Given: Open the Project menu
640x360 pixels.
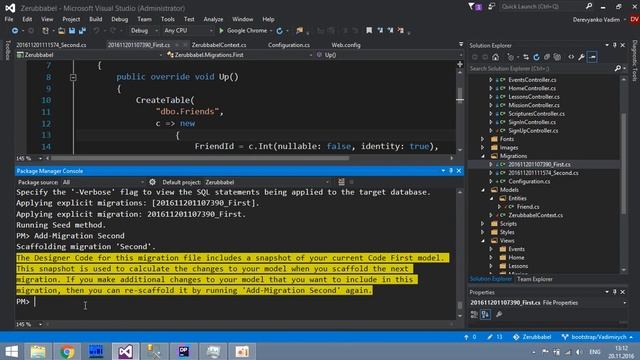Looking at the screenshot, I should (x=71, y=19).
